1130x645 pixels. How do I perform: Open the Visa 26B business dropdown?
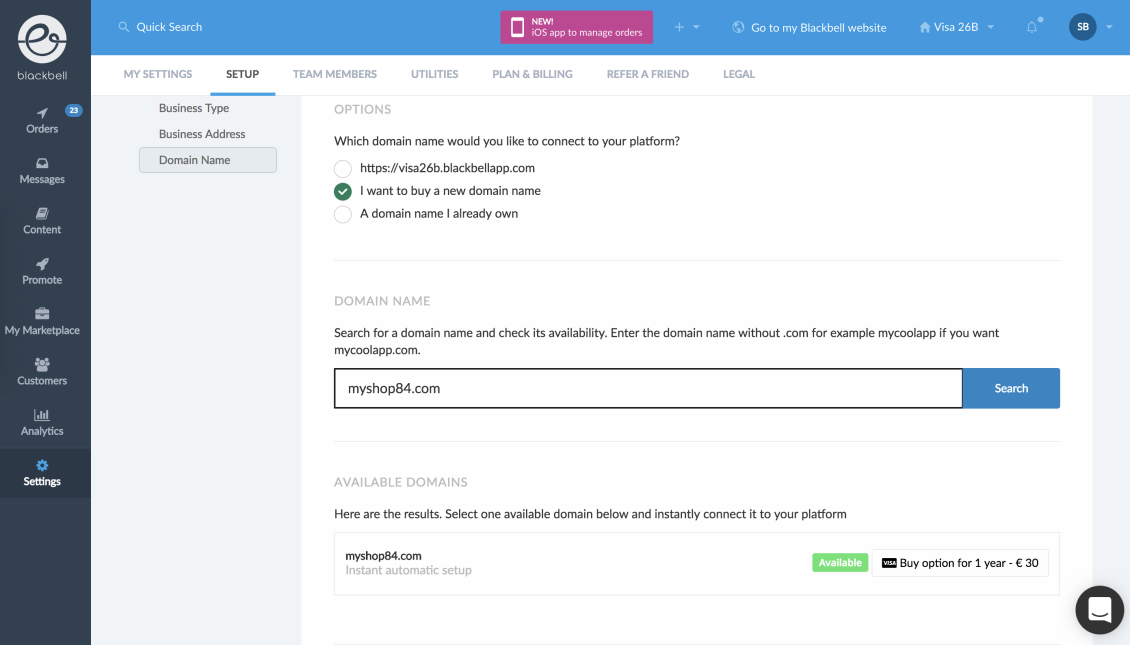[x=957, y=27]
